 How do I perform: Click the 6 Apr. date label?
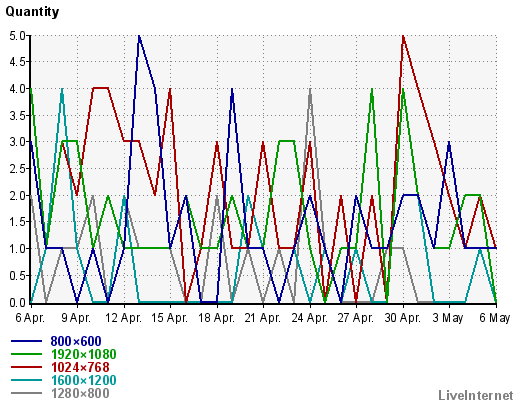pos(30,318)
